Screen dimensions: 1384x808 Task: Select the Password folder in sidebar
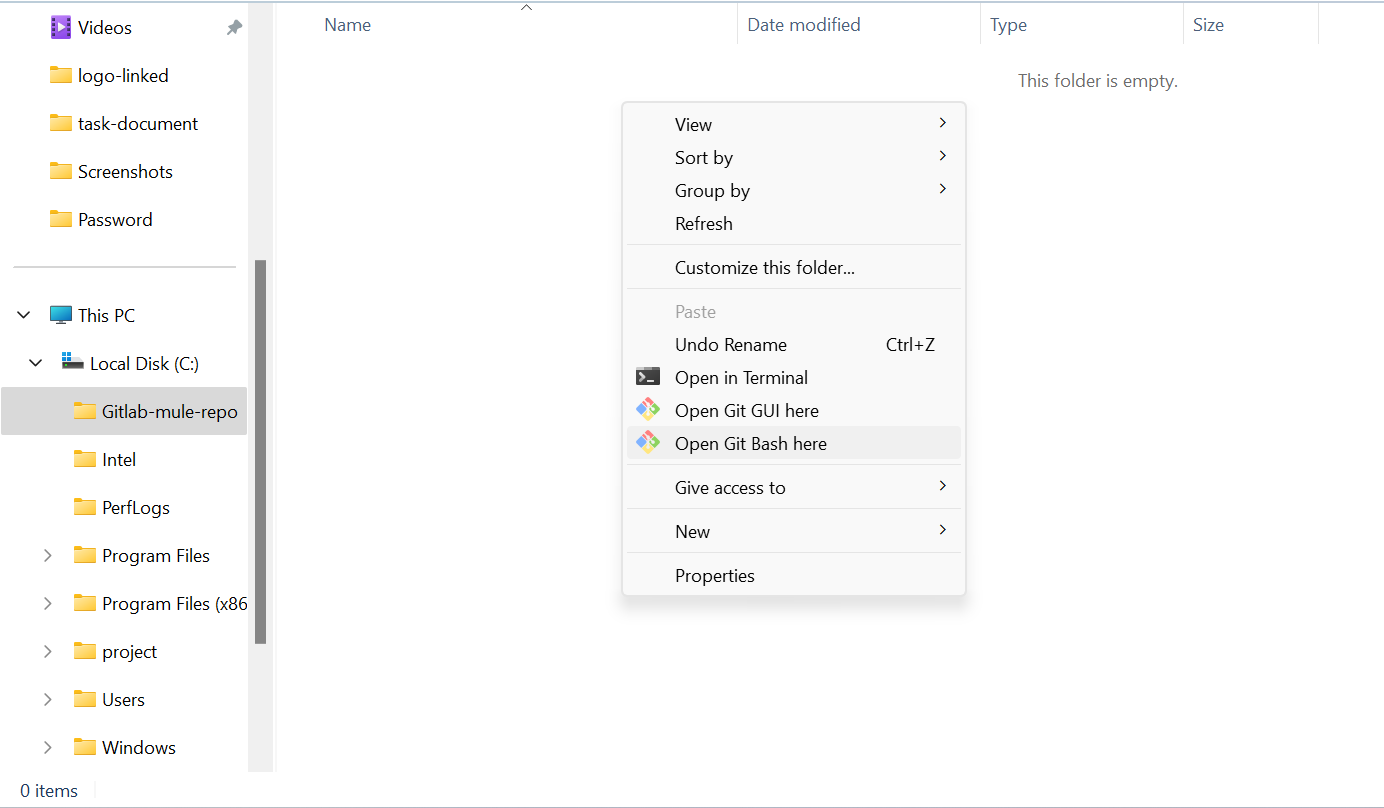click(115, 219)
